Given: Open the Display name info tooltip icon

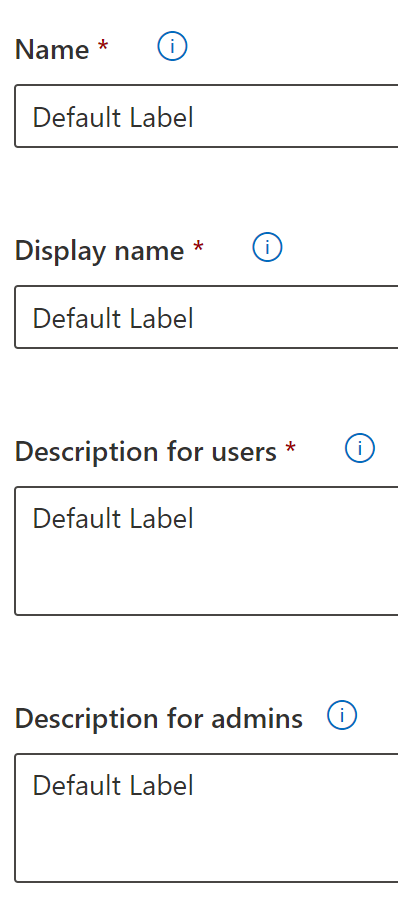Looking at the screenshot, I should tap(267, 248).
